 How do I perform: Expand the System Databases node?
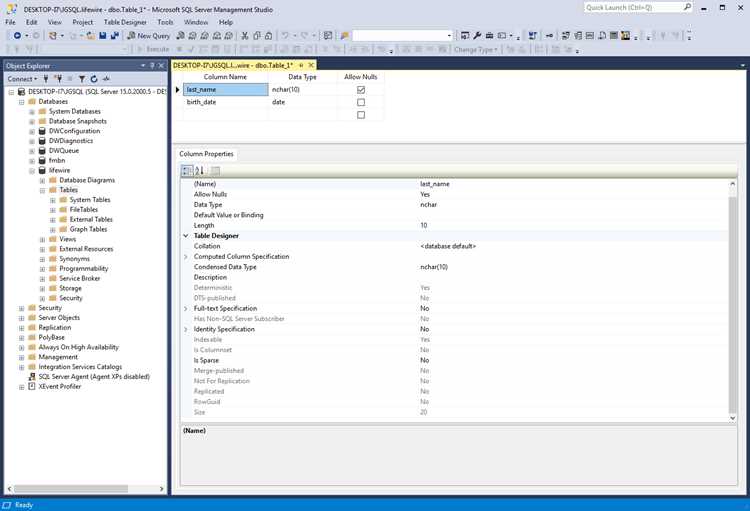click(32, 111)
